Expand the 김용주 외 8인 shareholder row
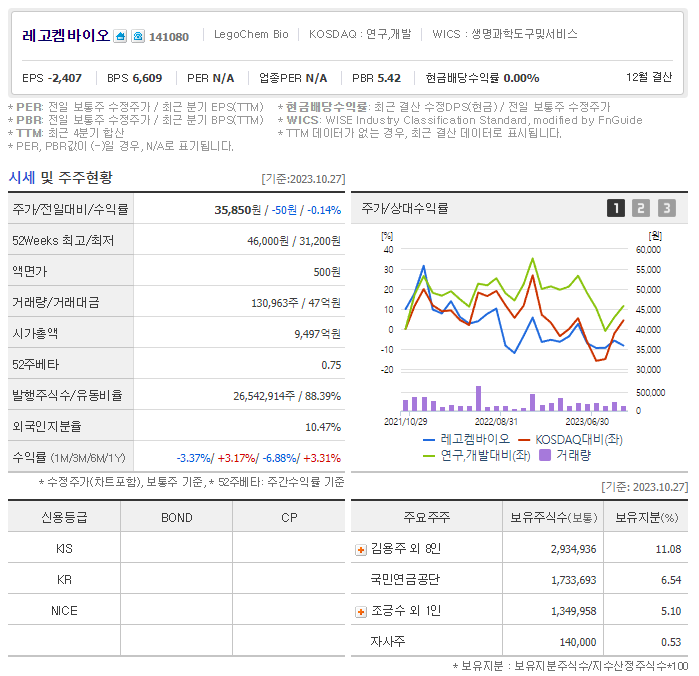Viewport: 699px width, 676px height. (x=361, y=550)
